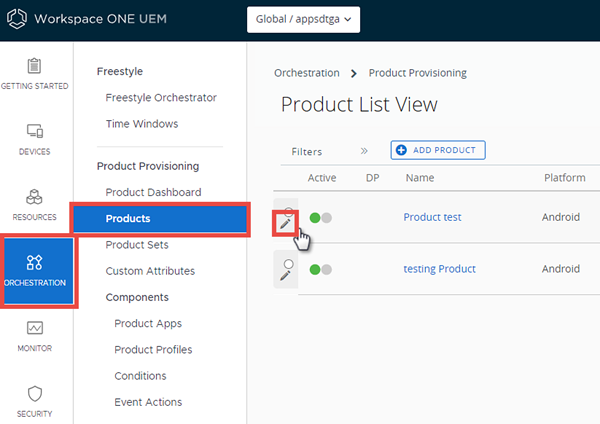Viewport: 600px width, 424px height.
Task: Open Time Windows menu item
Action: click(x=142, y=124)
